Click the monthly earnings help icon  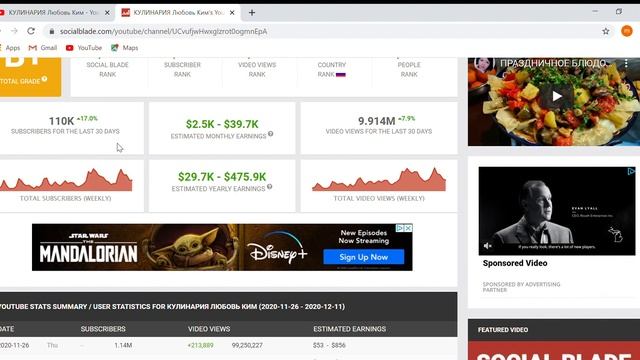pos(270,134)
